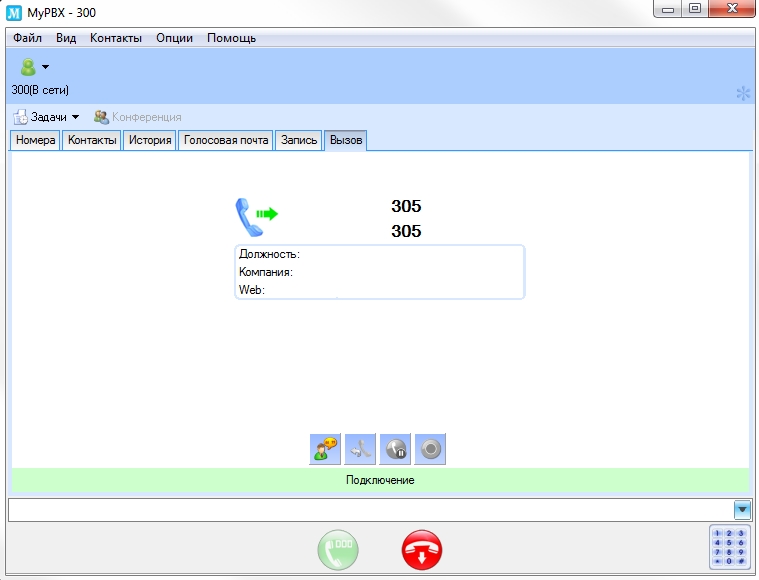Click the chat with contact icon
Image resolution: width=759 pixels, height=580 pixels.
click(x=325, y=450)
